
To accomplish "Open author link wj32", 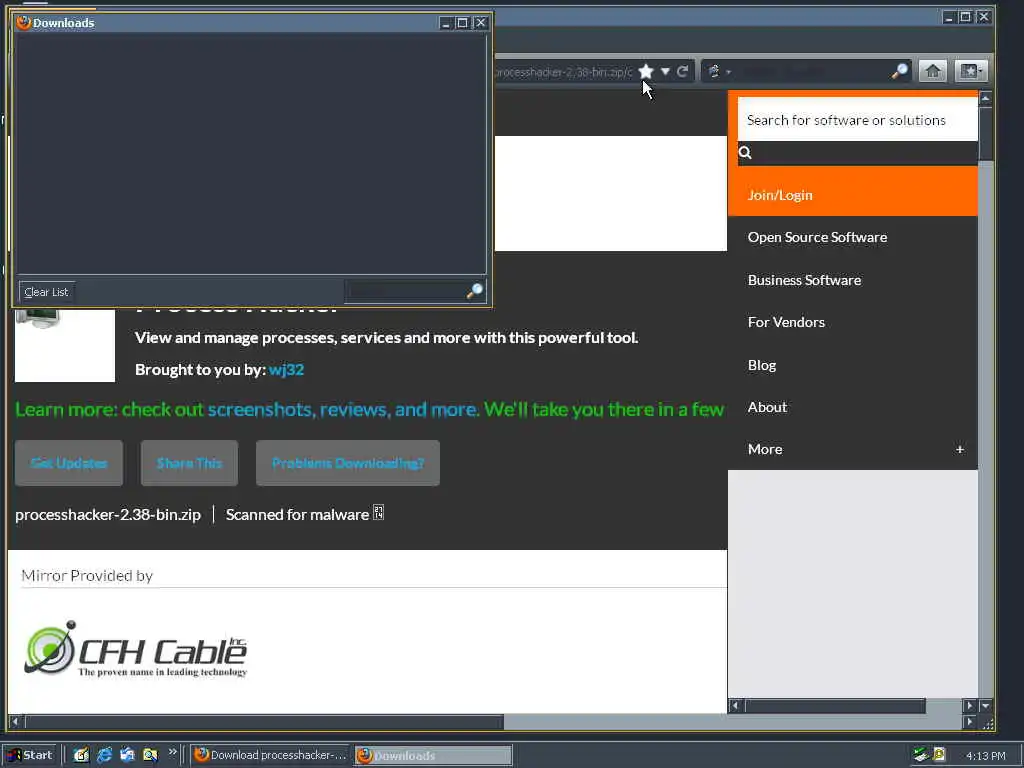I will [x=286, y=370].
